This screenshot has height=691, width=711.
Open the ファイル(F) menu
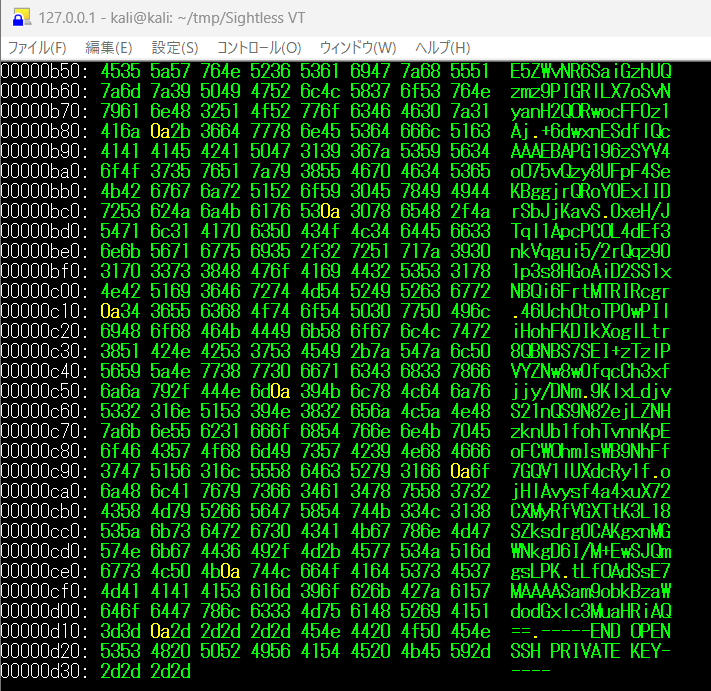pos(37,48)
